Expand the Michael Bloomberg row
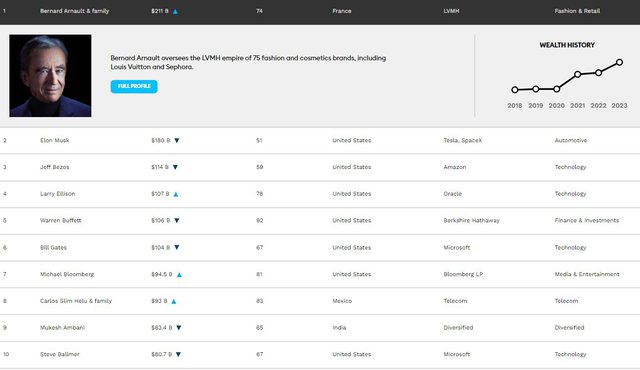This screenshot has width=640, height=370. click(320, 274)
